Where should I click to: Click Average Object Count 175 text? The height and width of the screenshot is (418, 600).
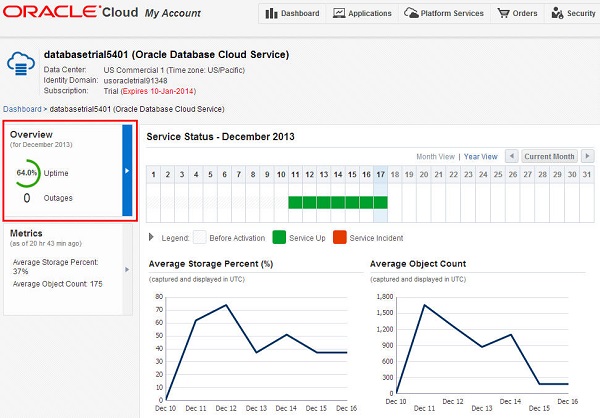(x=57, y=284)
